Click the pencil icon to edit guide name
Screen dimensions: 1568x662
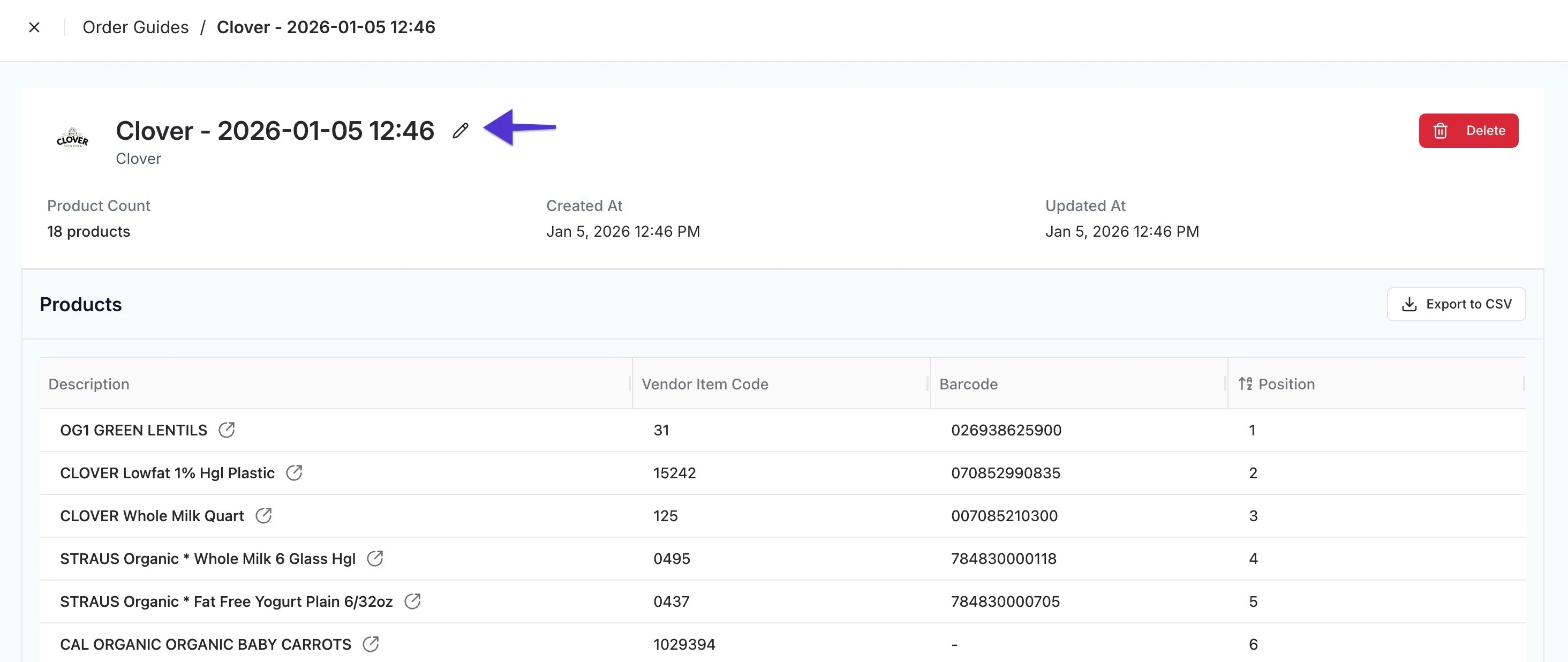[460, 130]
